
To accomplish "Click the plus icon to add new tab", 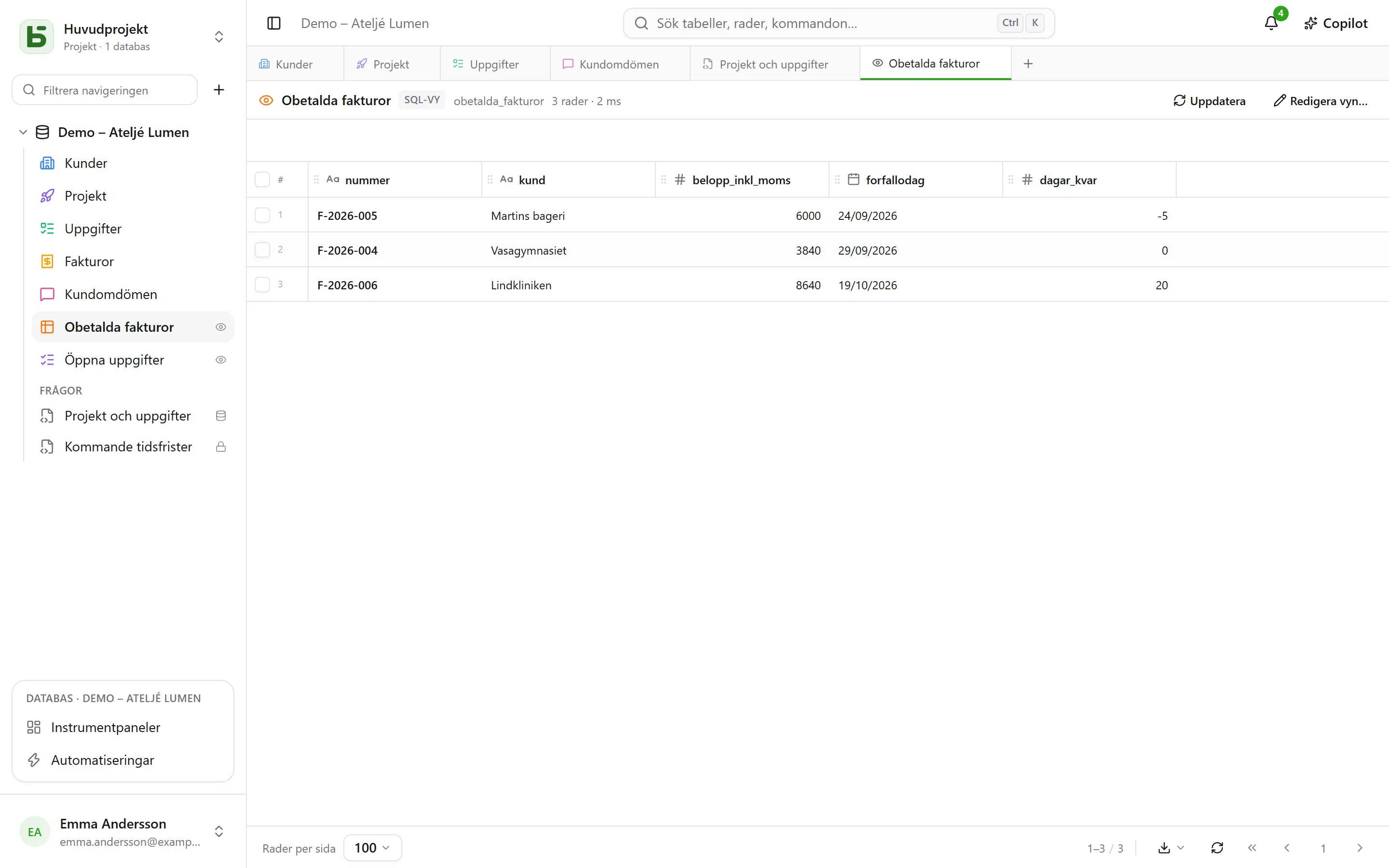I will coord(1028,64).
